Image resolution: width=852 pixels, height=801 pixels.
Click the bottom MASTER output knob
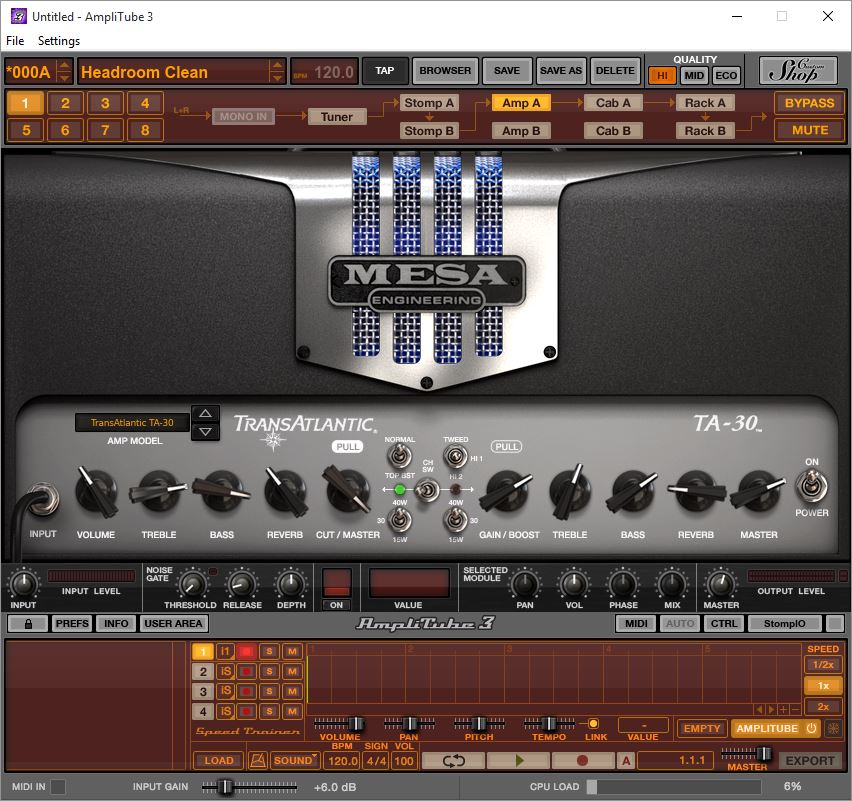tap(721, 584)
